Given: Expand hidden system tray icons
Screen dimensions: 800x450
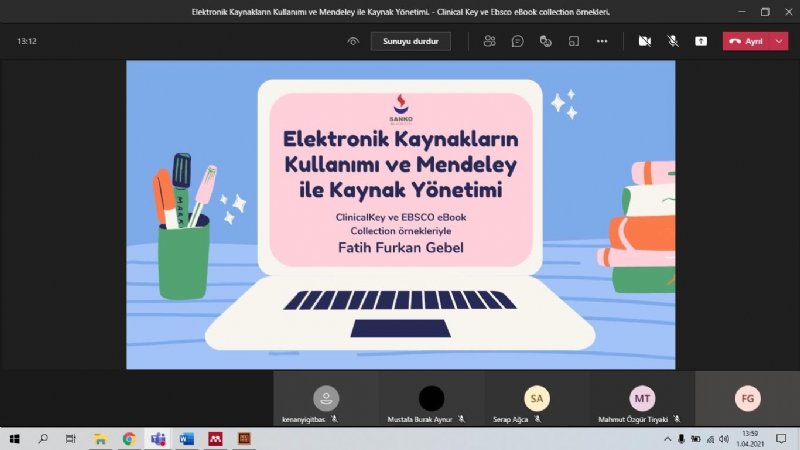Looking at the screenshot, I should 667,439.
